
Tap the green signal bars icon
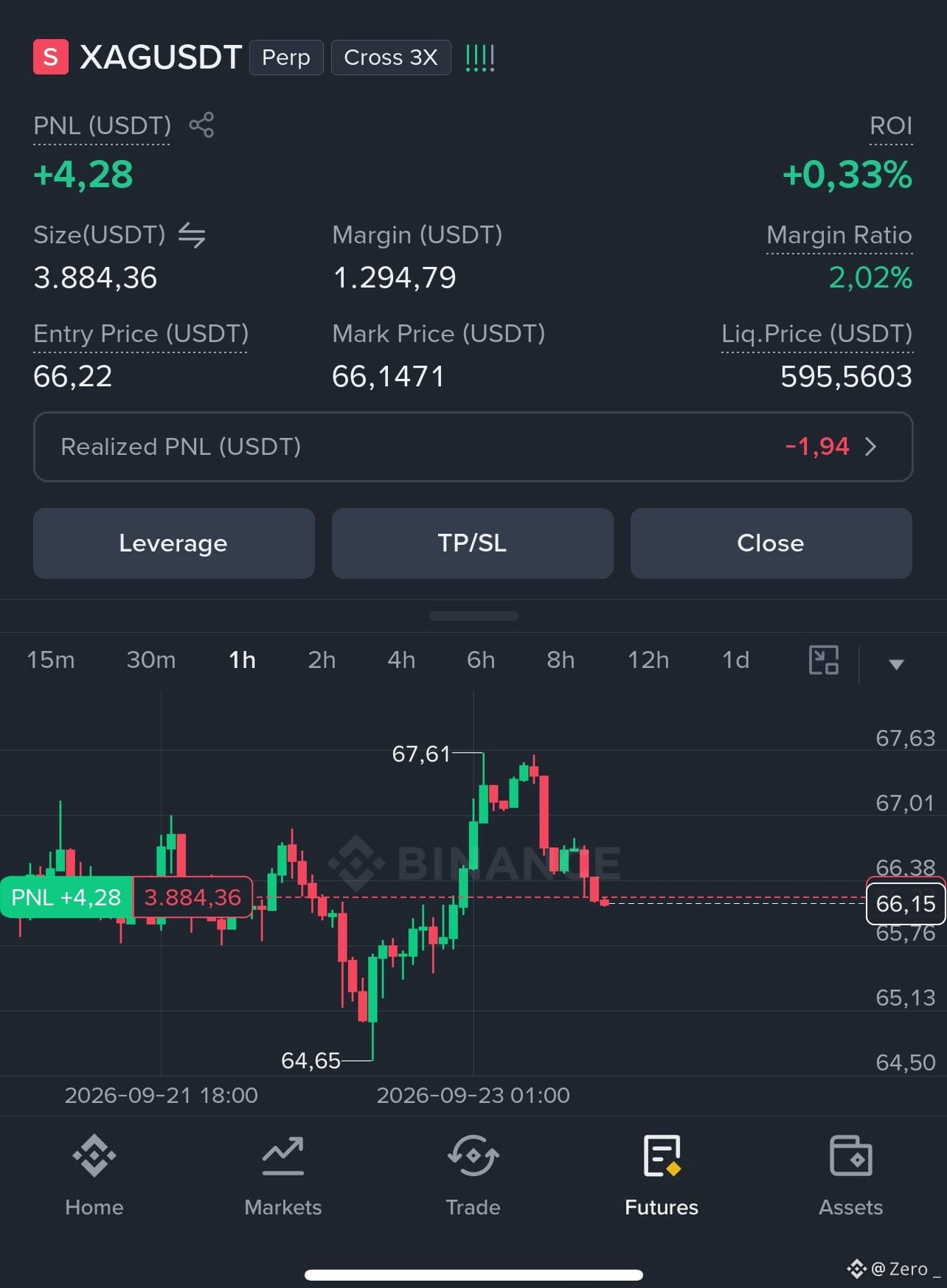coord(480,58)
